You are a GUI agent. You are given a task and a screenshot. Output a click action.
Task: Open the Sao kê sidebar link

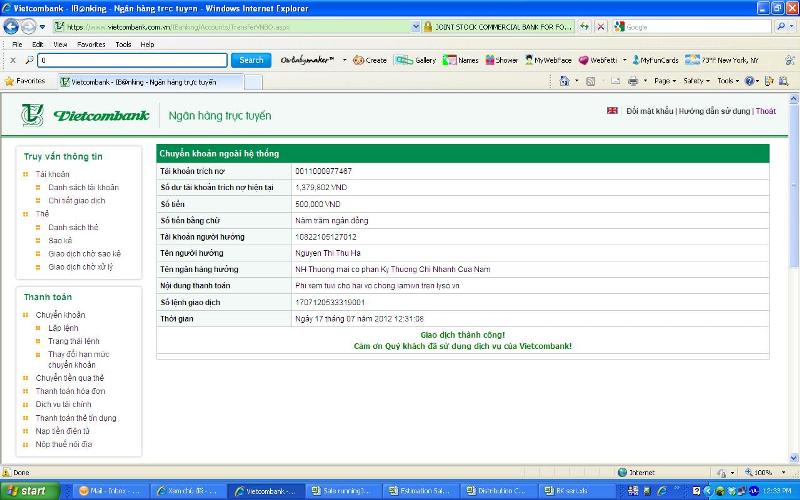pyautogui.click(x=60, y=240)
